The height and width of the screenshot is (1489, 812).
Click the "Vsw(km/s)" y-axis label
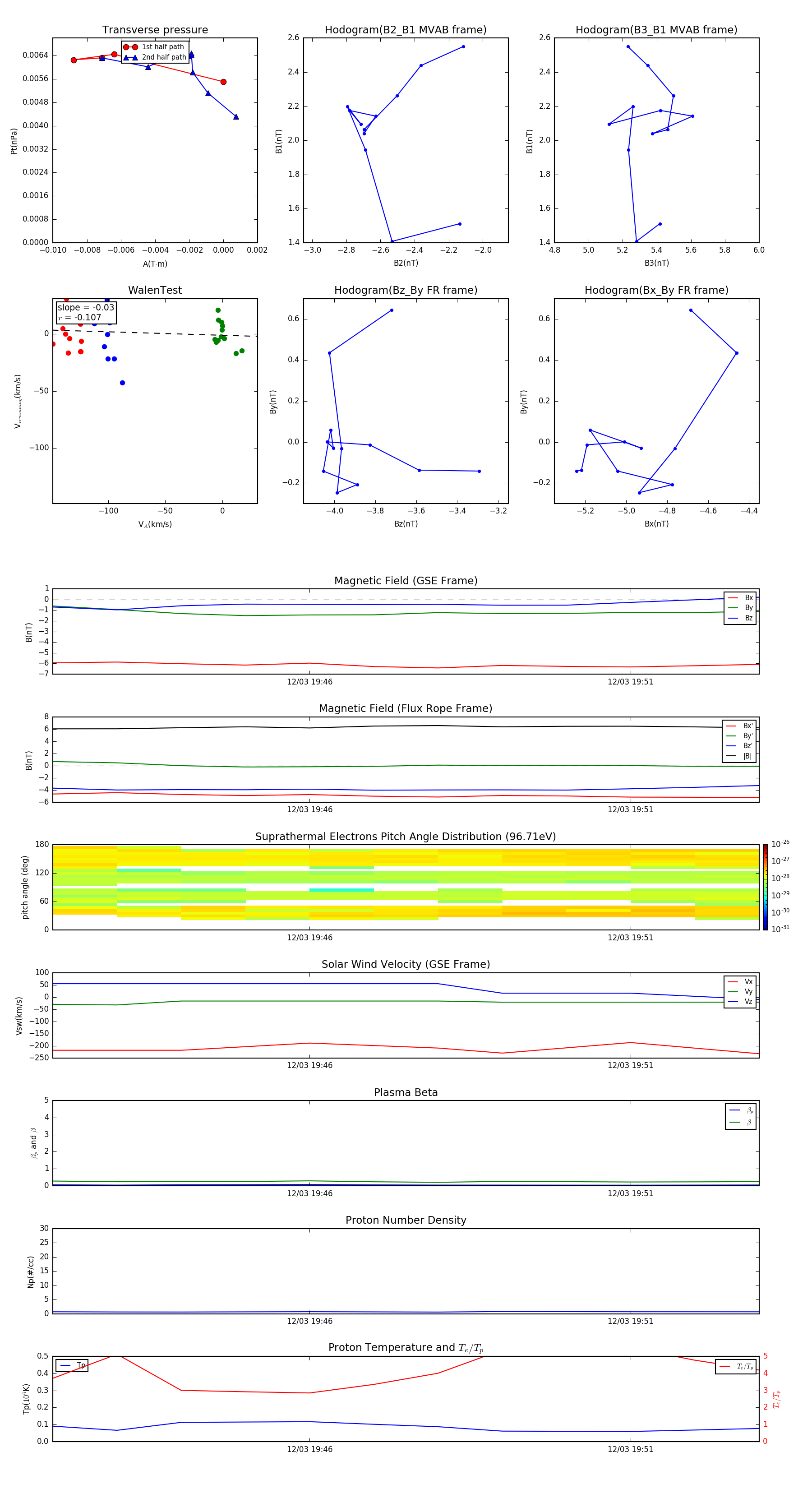pos(19,1016)
